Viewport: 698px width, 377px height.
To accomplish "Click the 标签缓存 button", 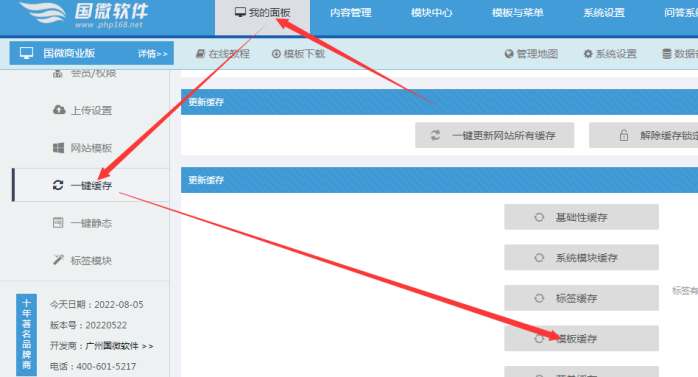I will (581, 298).
